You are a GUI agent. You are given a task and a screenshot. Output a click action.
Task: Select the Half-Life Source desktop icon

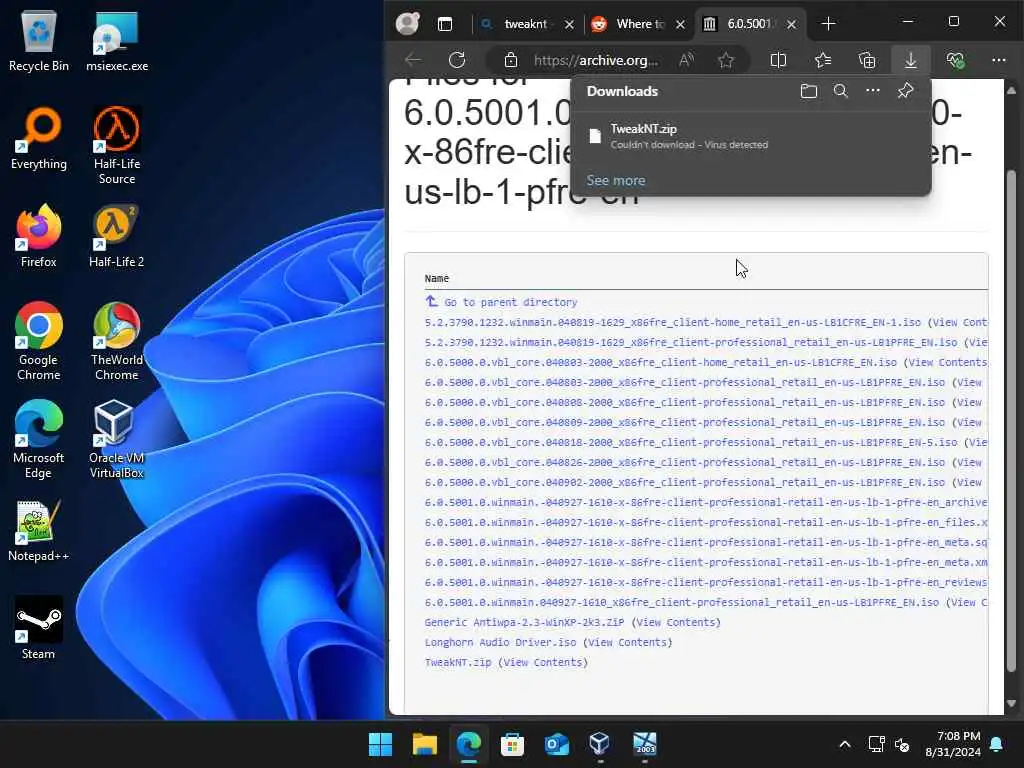(117, 145)
